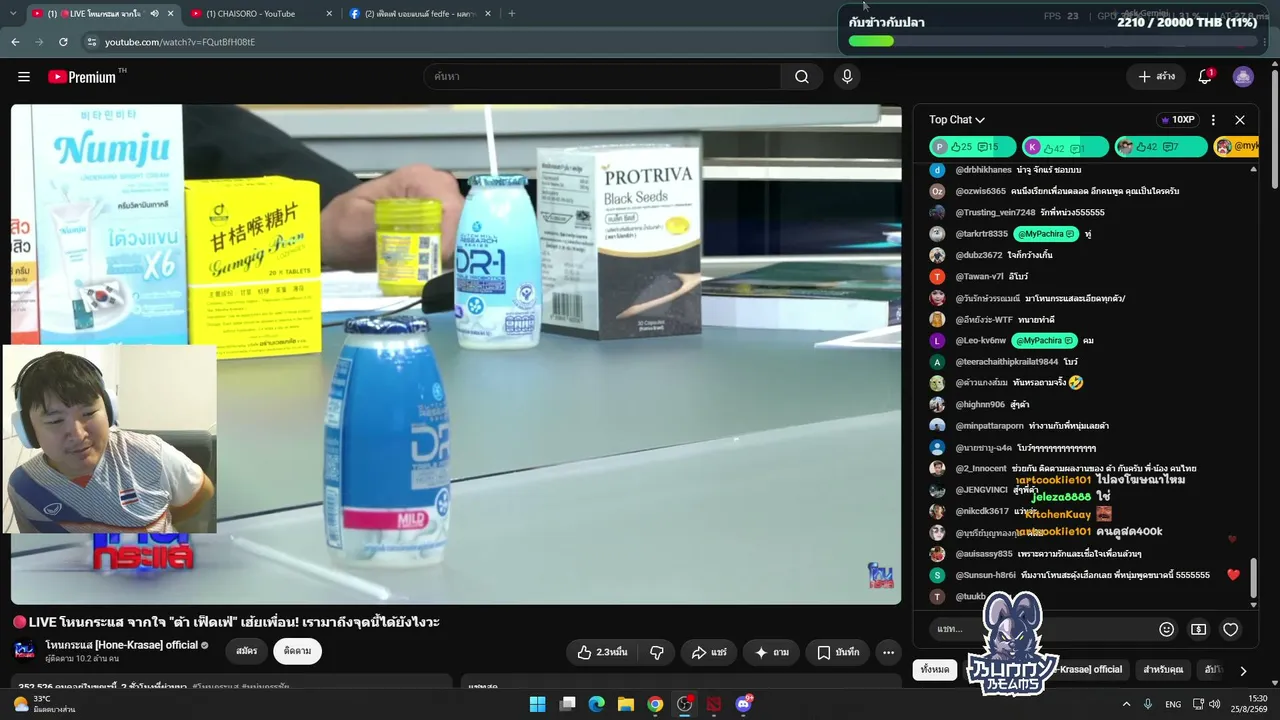Screen dimensions: 1280x720
Task: Send a heart reaction in chat
Action: click(1231, 629)
